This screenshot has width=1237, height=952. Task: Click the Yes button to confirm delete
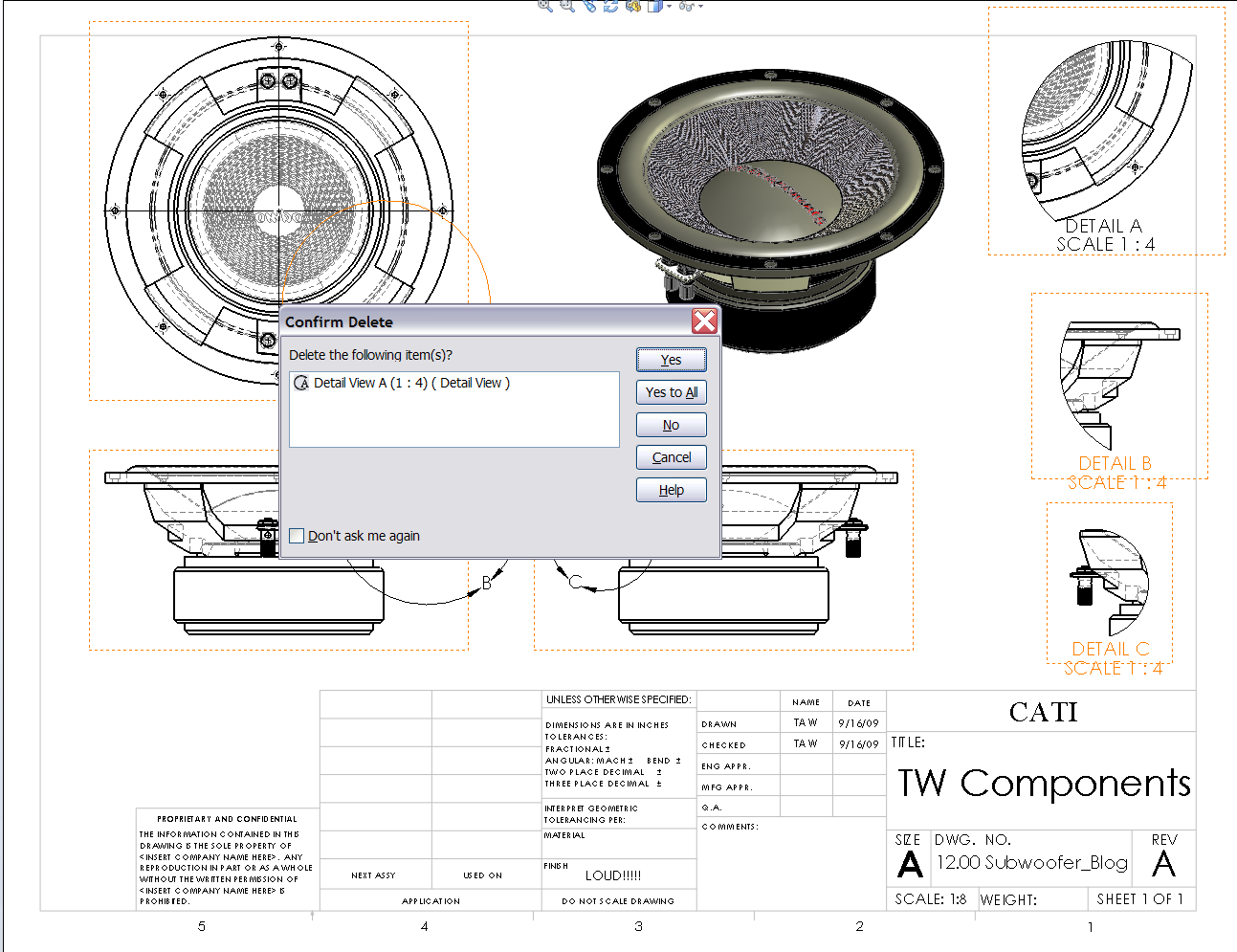671,360
